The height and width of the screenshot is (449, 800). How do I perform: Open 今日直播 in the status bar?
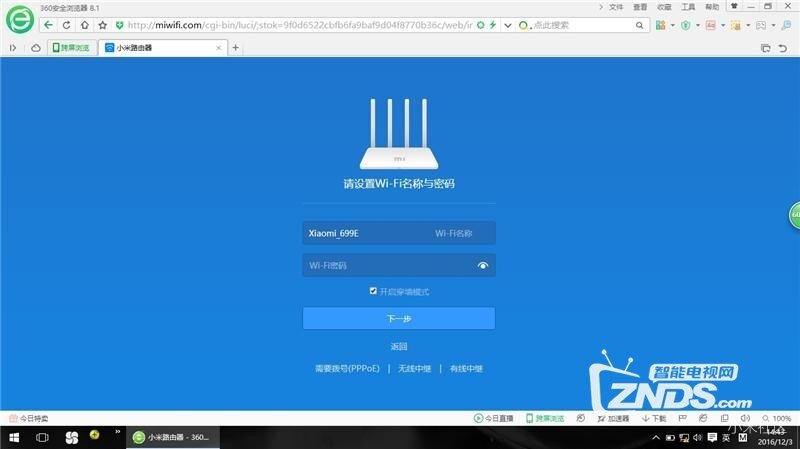(493, 418)
